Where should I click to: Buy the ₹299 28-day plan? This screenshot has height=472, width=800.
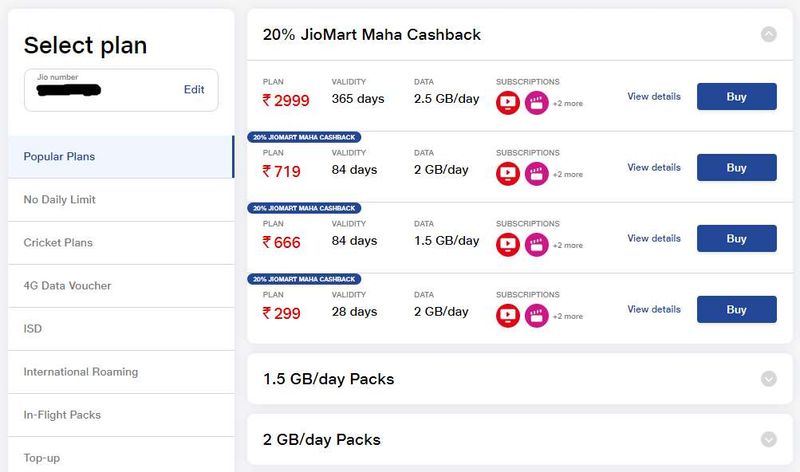click(x=736, y=309)
